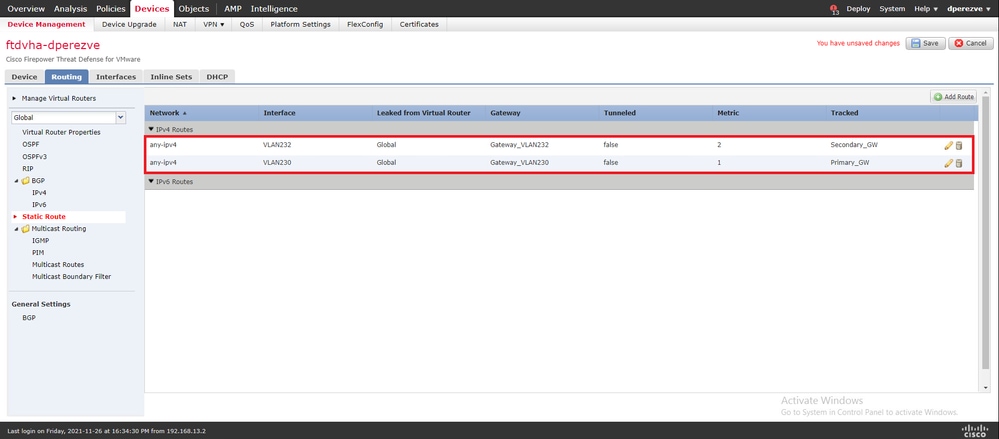Select IGMP under Multicast Routing
Image resolution: width=999 pixels, height=439 pixels.
point(40,241)
